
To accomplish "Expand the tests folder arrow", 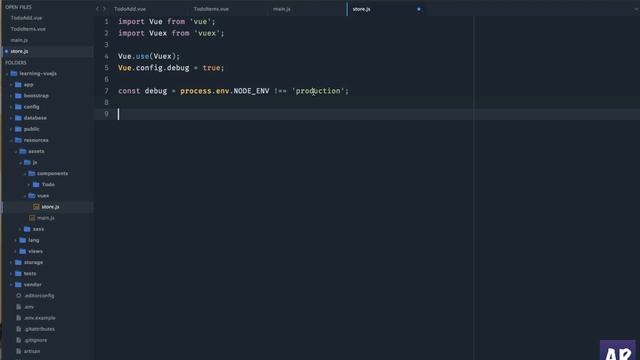I will 11,273.
